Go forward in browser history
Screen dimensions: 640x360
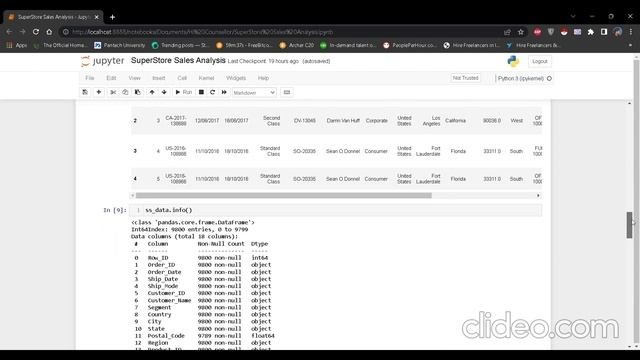pos(22,32)
